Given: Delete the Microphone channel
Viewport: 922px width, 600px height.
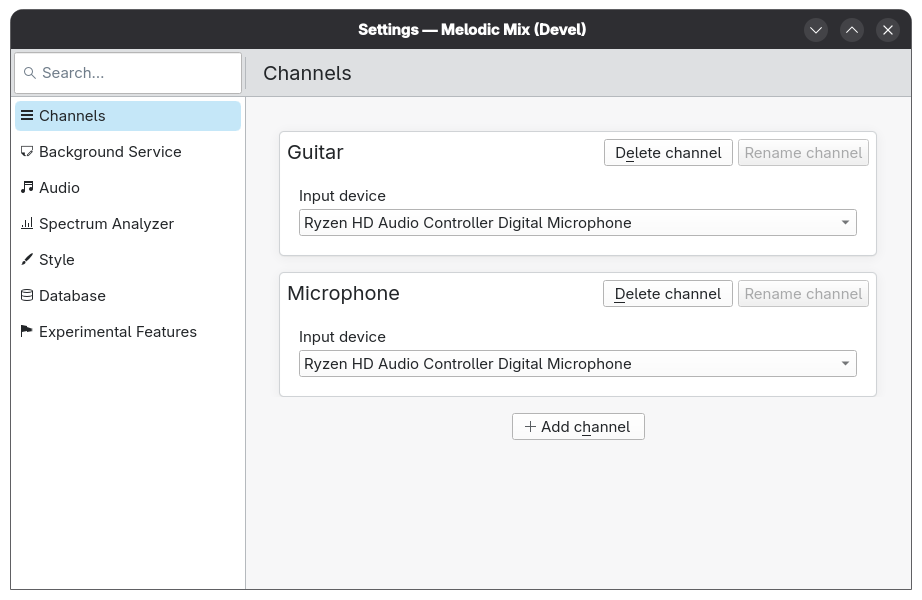Looking at the screenshot, I should (x=668, y=294).
